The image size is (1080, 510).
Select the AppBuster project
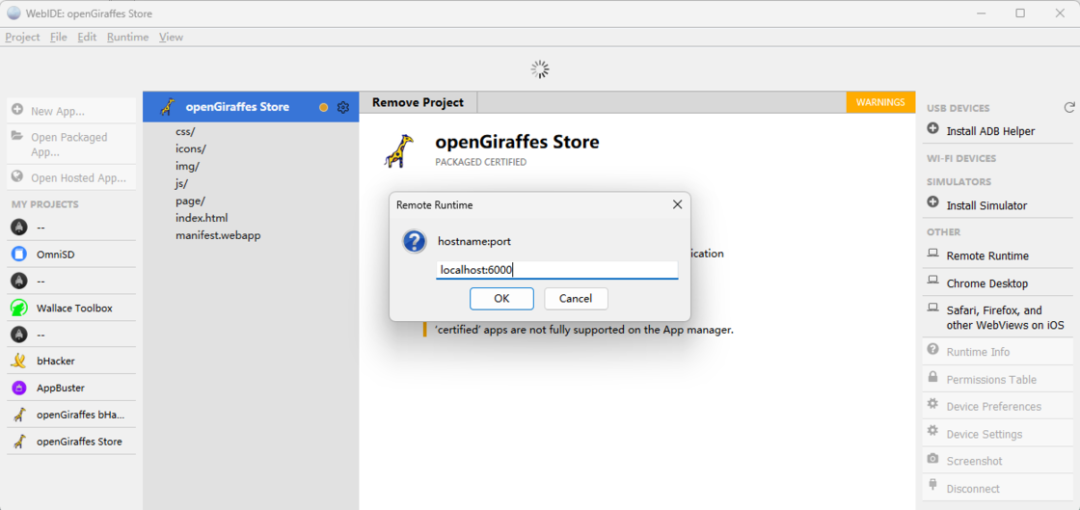72,388
